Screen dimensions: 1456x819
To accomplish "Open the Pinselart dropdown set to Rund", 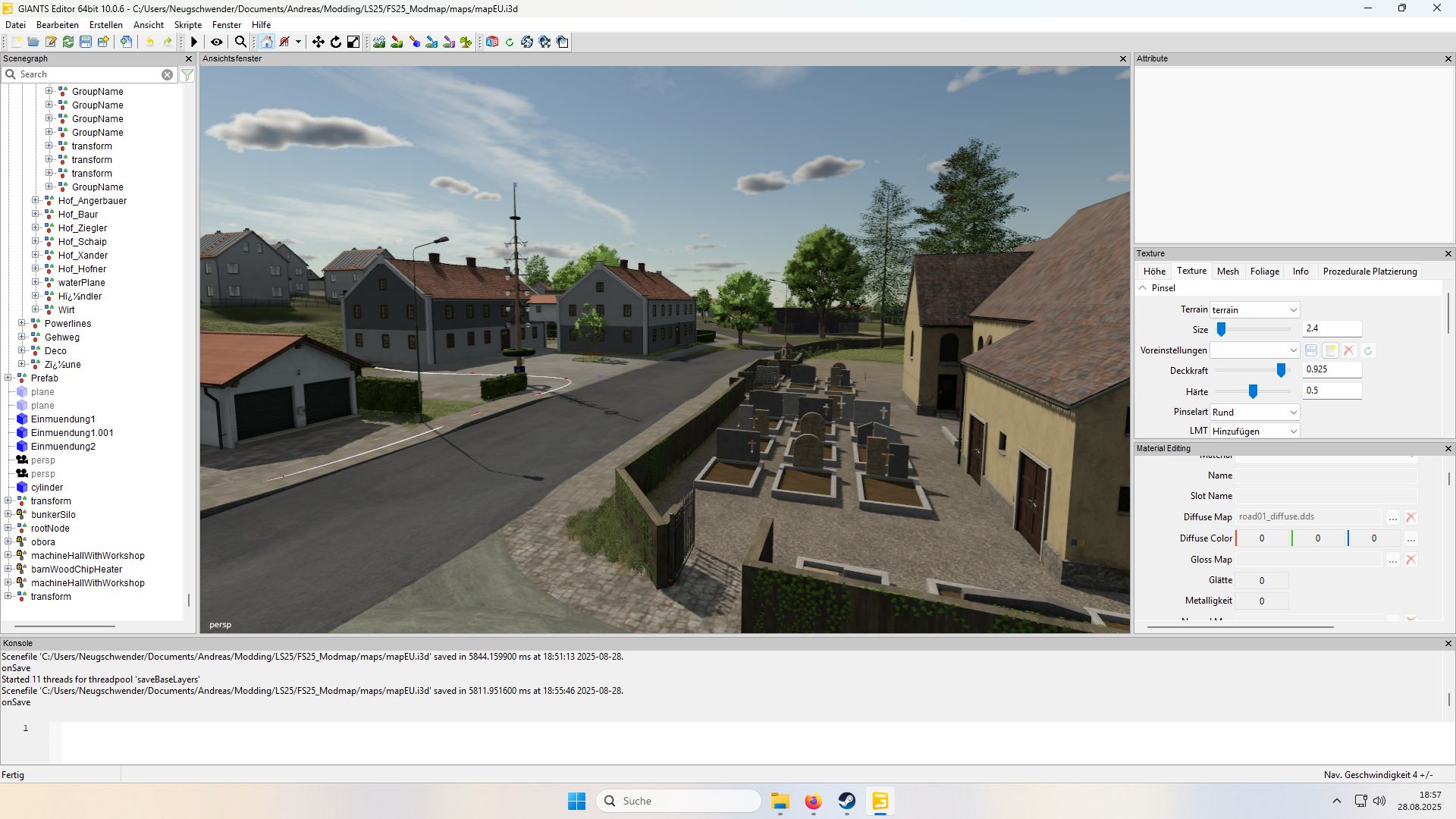I will click(1254, 413).
